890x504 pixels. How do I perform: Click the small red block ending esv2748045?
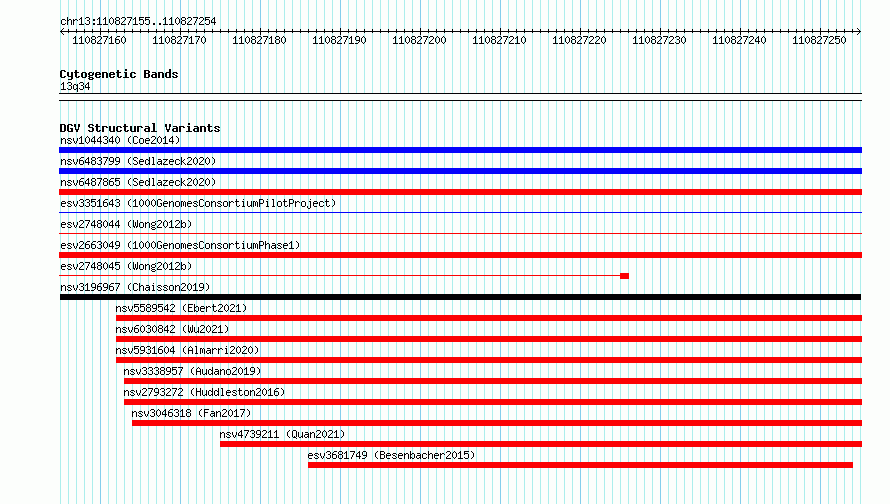point(624,276)
